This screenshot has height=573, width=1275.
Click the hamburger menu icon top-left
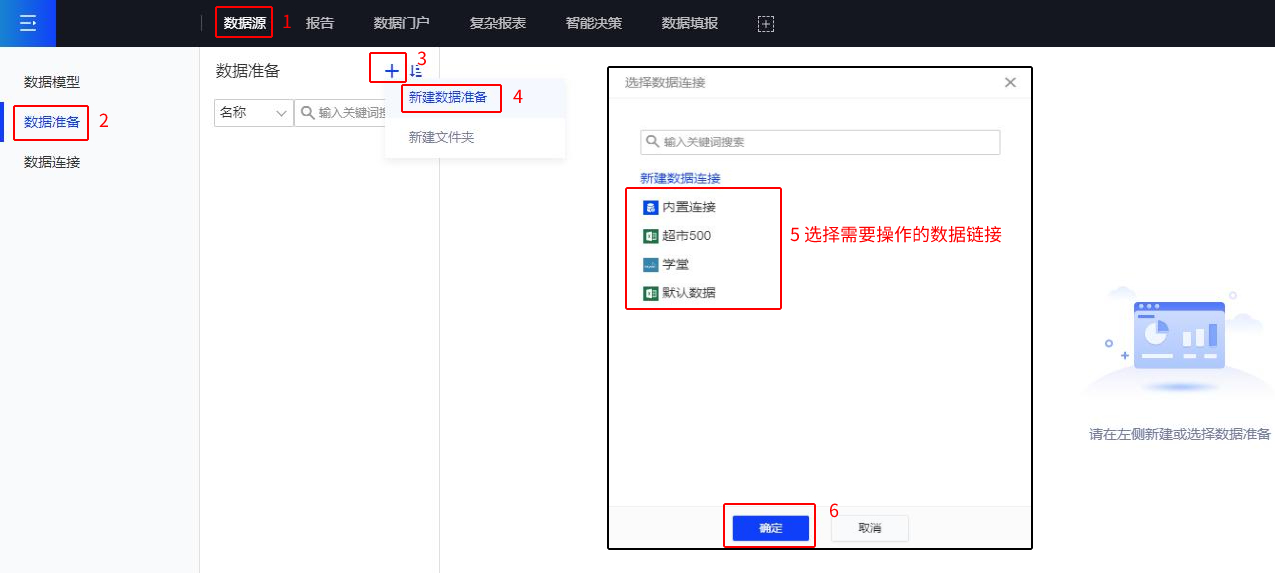(27, 23)
